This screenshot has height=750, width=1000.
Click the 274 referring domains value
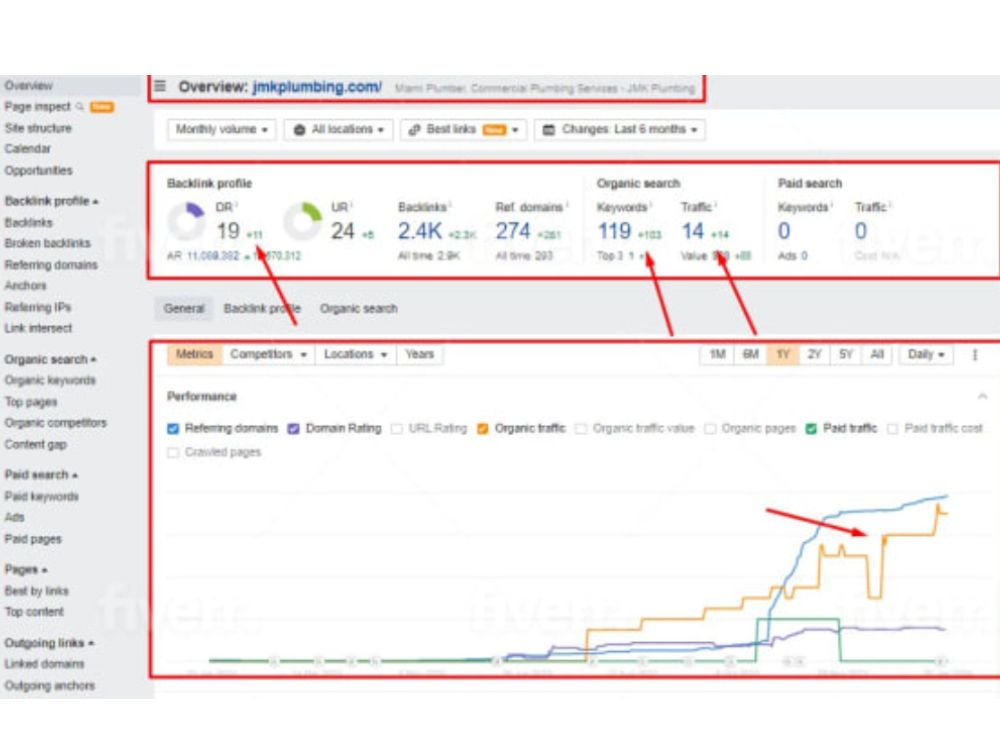(513, 231)
